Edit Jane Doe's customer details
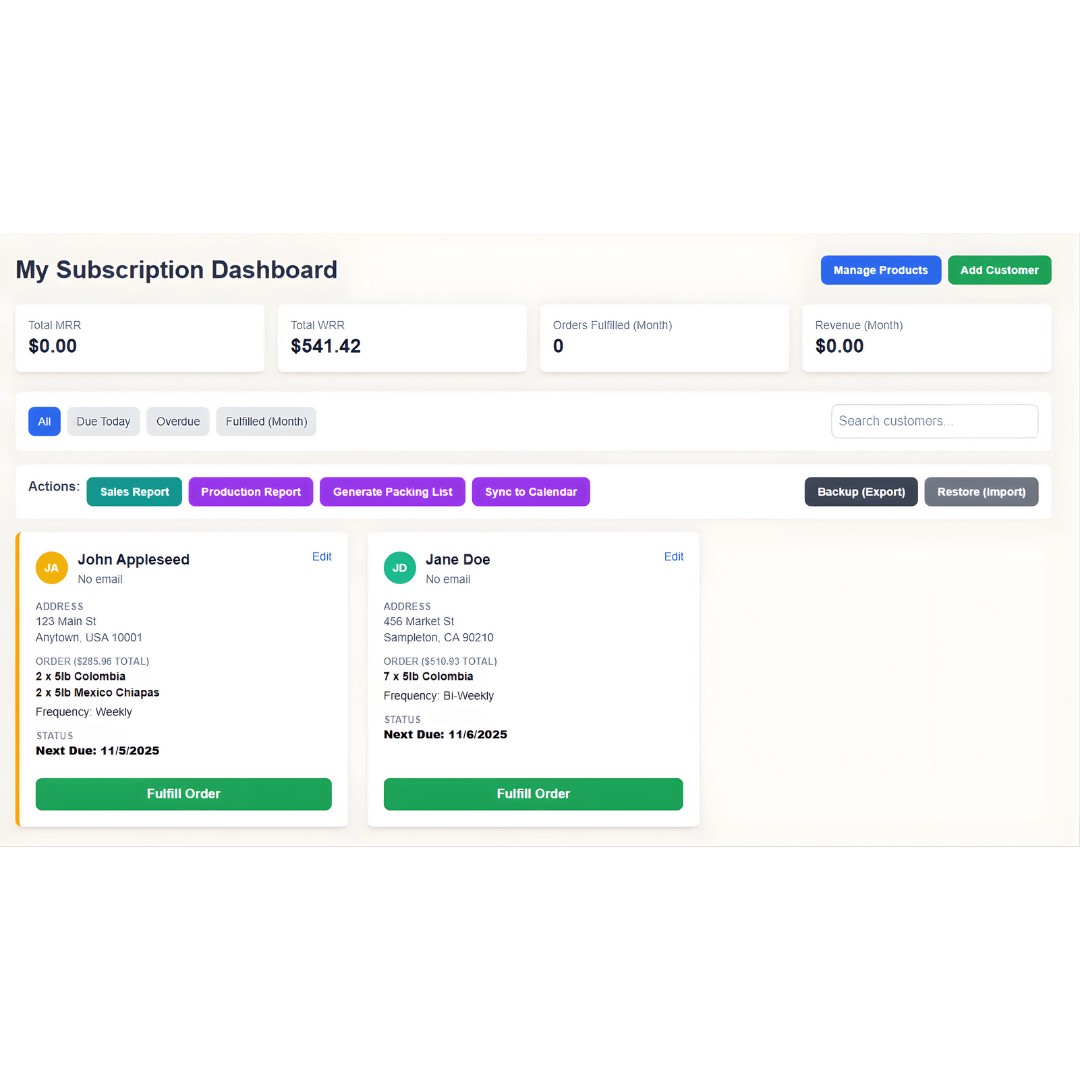This screenshot has width=1080, height=1080. coord(673,556)
